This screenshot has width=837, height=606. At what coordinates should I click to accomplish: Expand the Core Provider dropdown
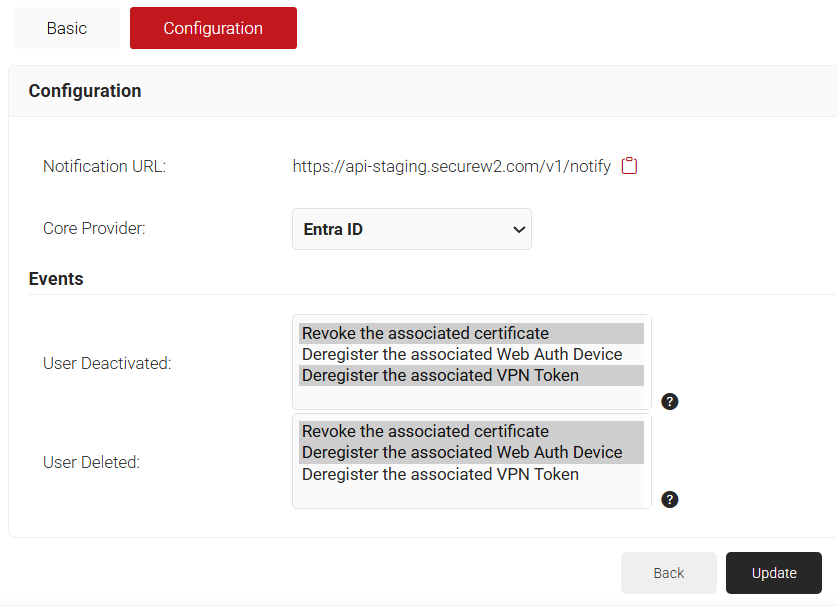click(x=411, y=229)
